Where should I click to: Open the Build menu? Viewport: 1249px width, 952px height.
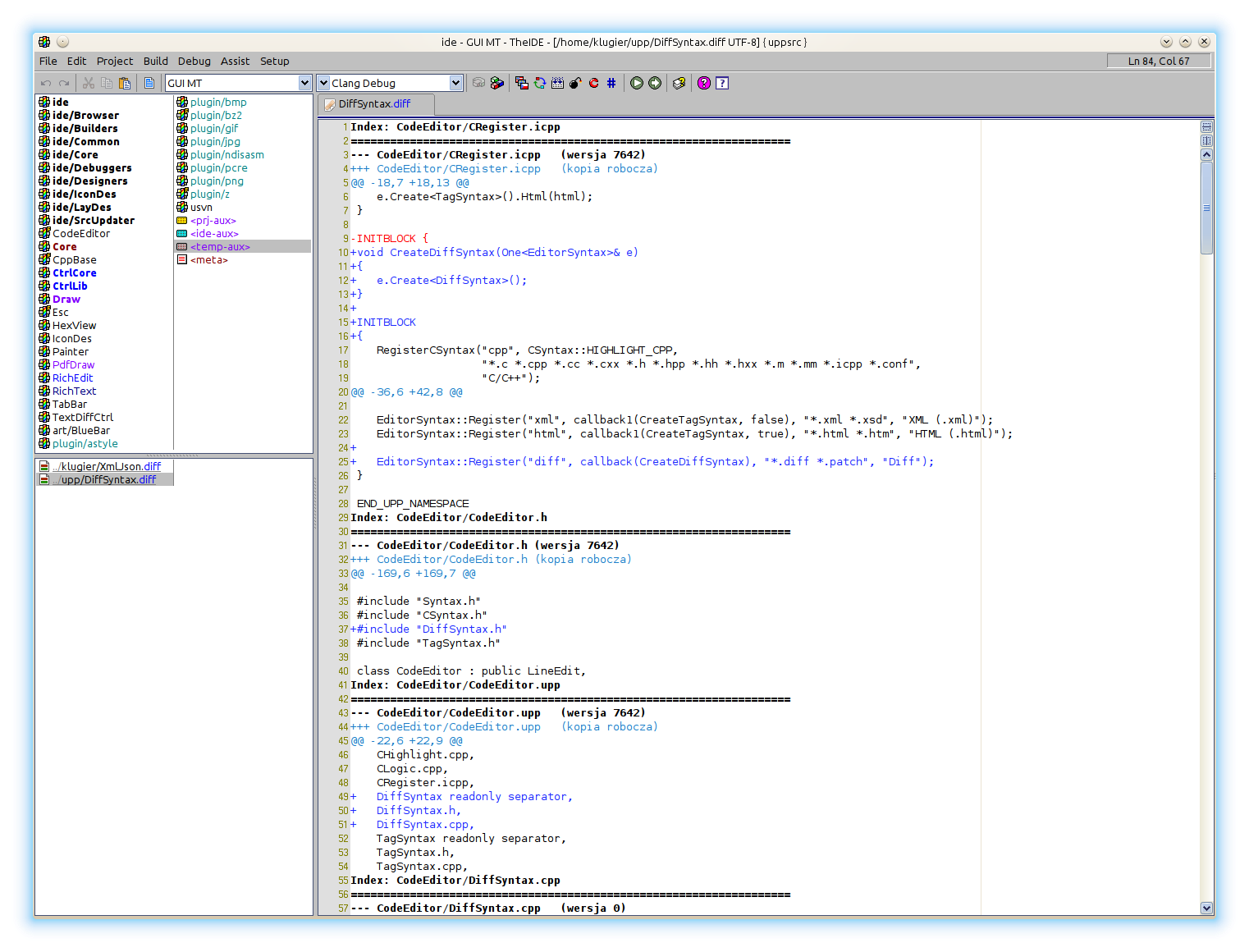pyautogui.click(x=155, y=61)
